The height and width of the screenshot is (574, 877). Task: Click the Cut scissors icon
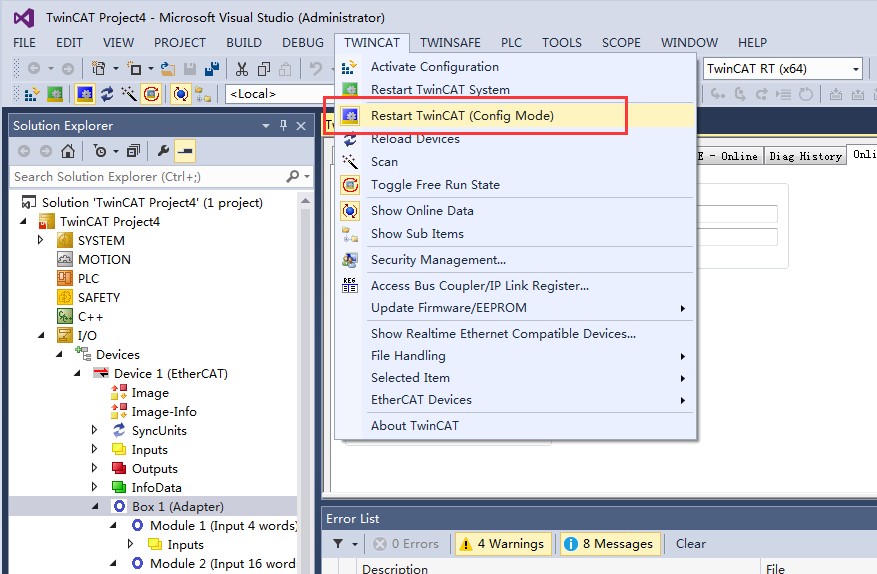(x=242, y=69)
